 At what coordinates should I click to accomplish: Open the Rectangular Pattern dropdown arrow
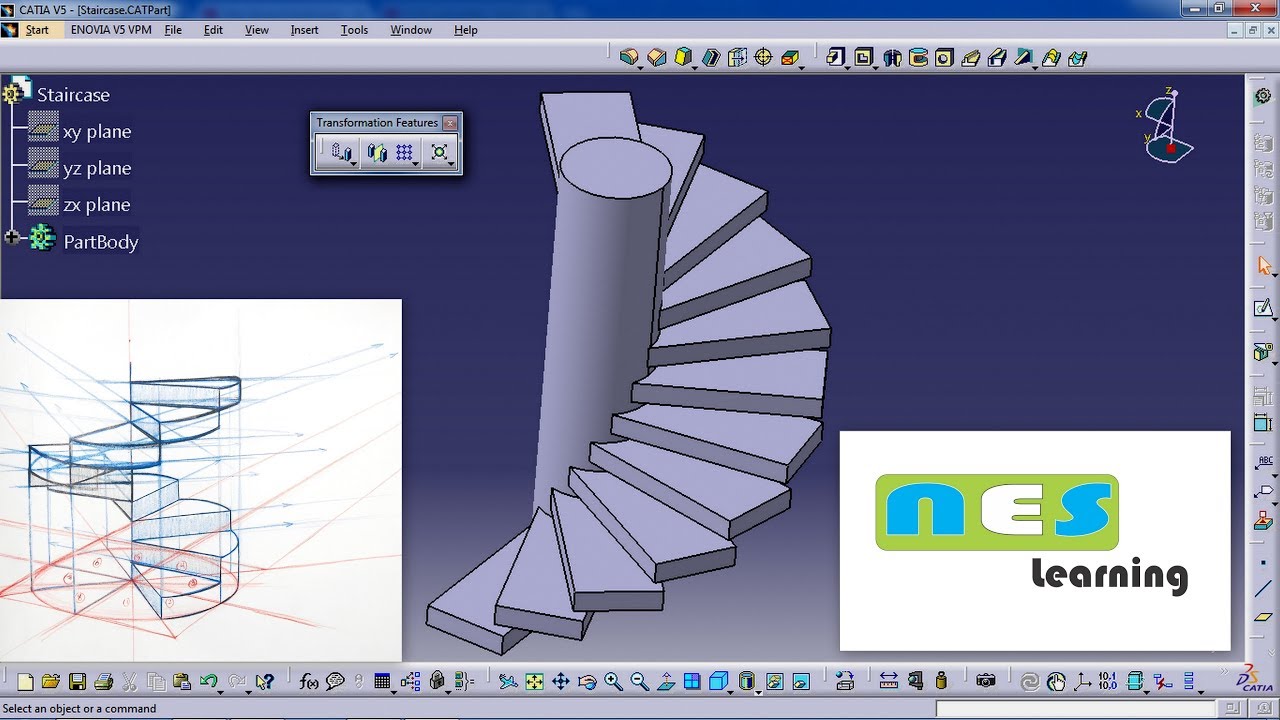click(x=415, y=164)
